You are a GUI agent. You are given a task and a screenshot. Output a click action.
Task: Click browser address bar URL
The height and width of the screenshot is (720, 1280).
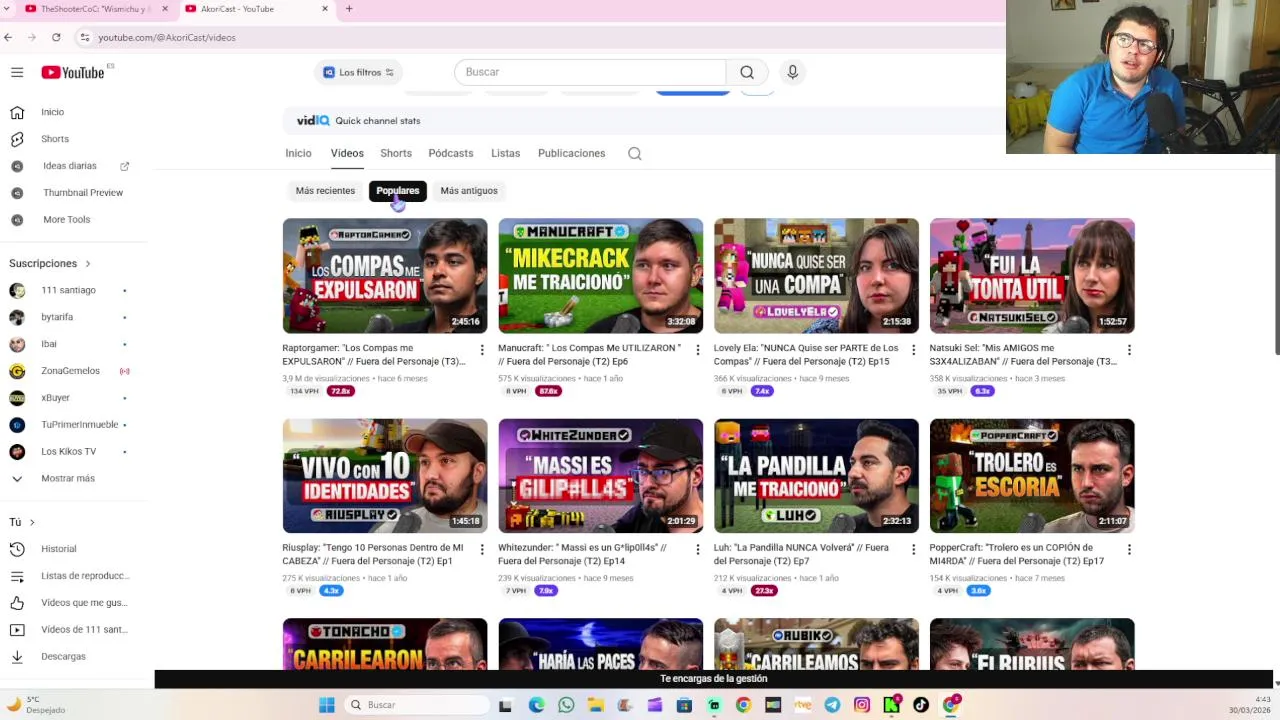[x=167, y=37]
